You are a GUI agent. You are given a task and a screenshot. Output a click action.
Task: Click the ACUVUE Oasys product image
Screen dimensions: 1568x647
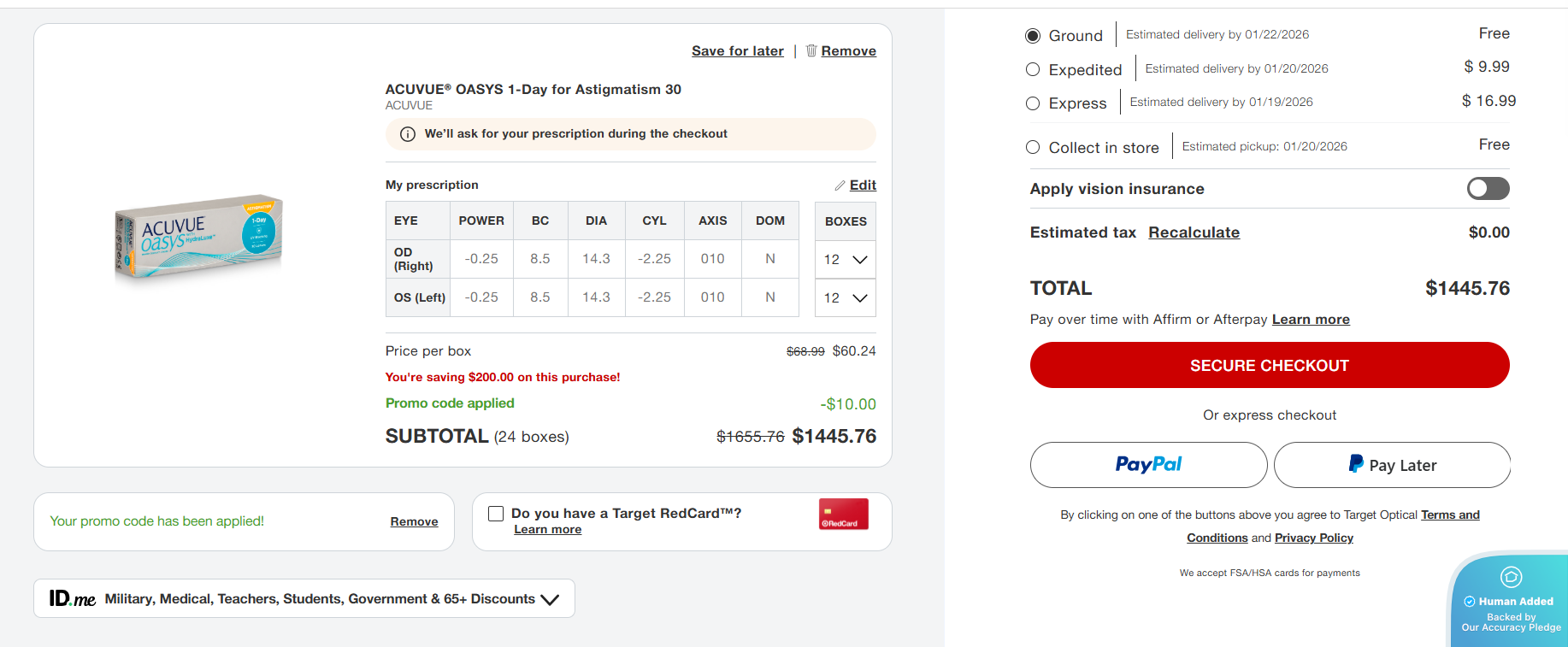pyautogui.click(x=199, y=237)
